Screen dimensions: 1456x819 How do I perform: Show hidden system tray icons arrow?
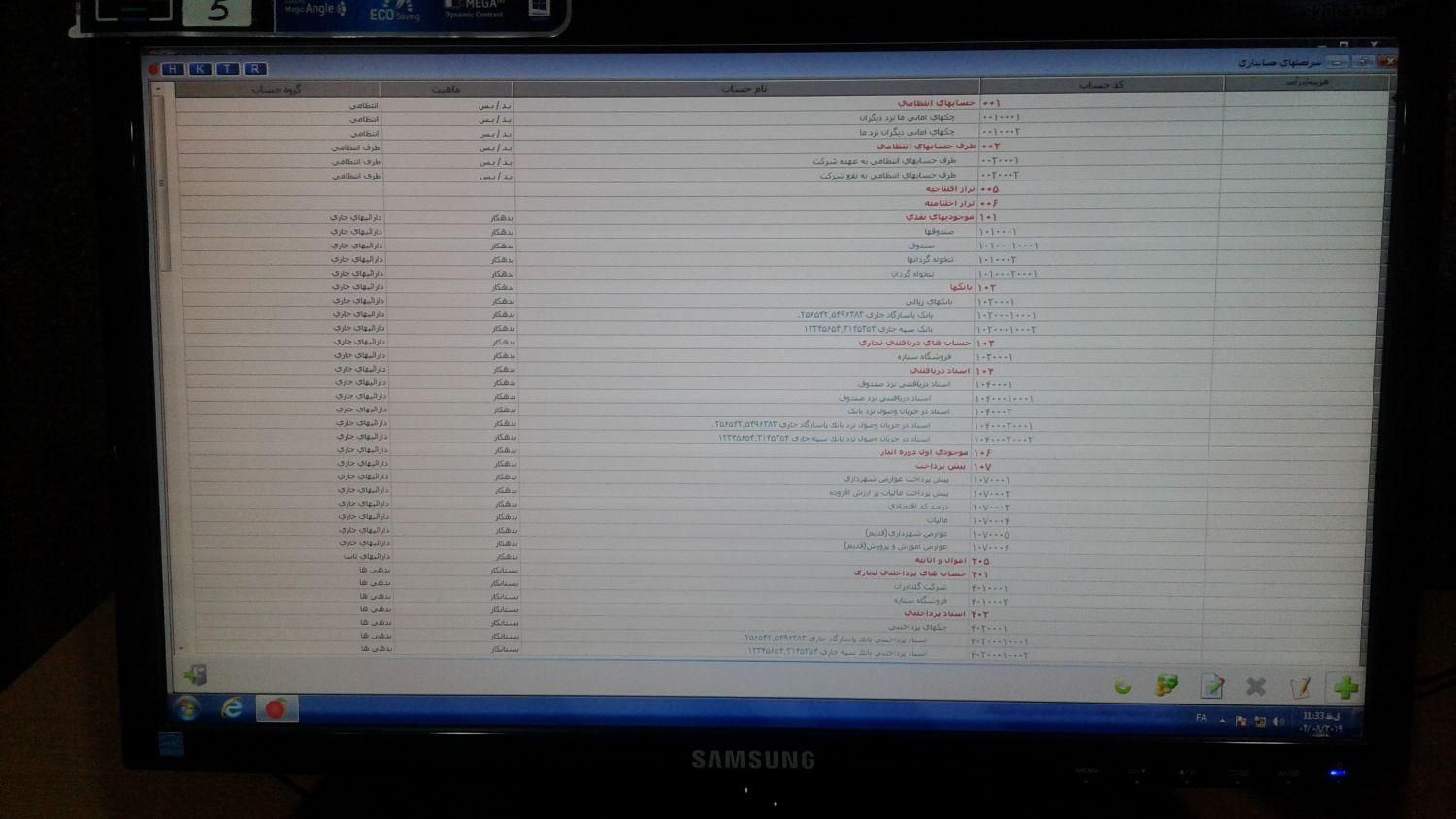click(1222, 720)
